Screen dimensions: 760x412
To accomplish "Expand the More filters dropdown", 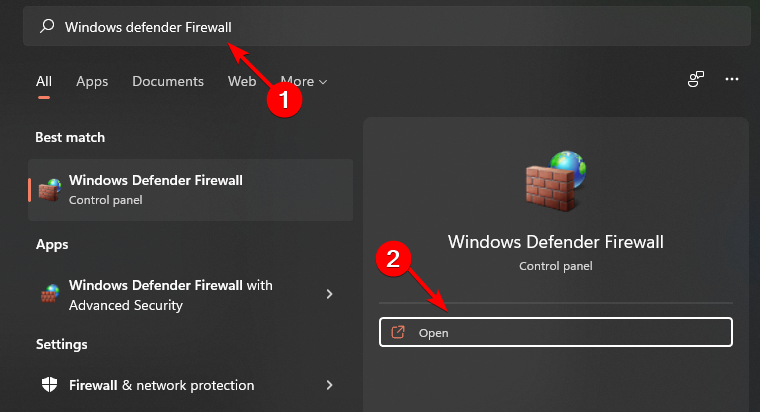I will (303, 81).
